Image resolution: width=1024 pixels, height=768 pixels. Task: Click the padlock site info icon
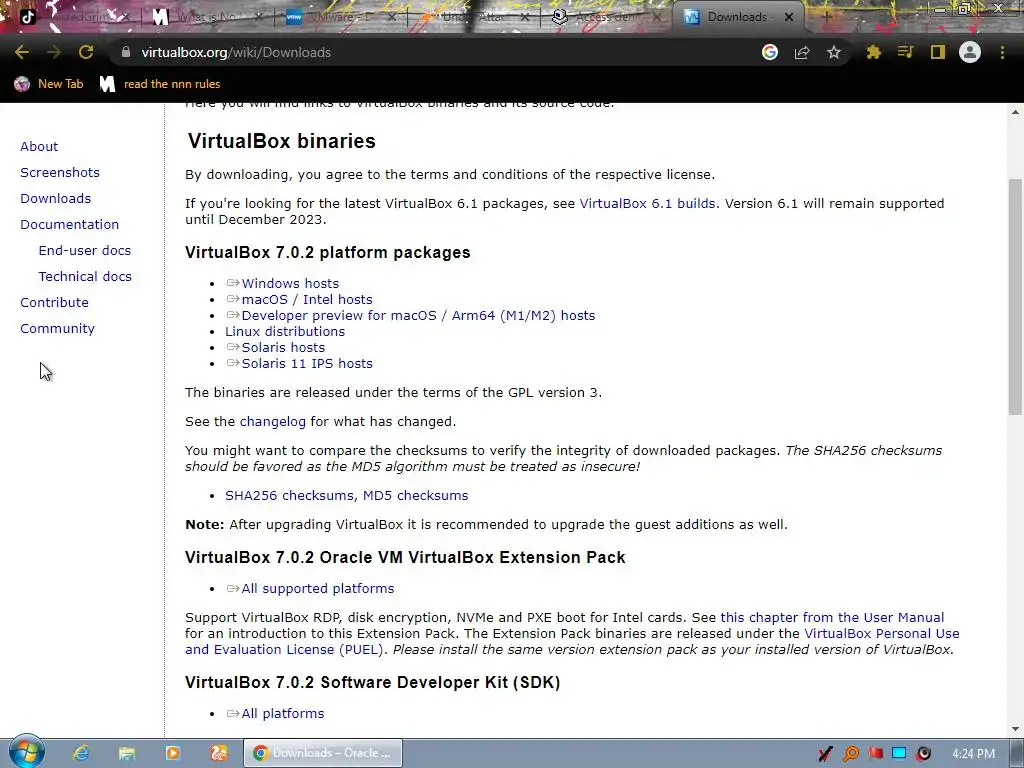point(126,52)
